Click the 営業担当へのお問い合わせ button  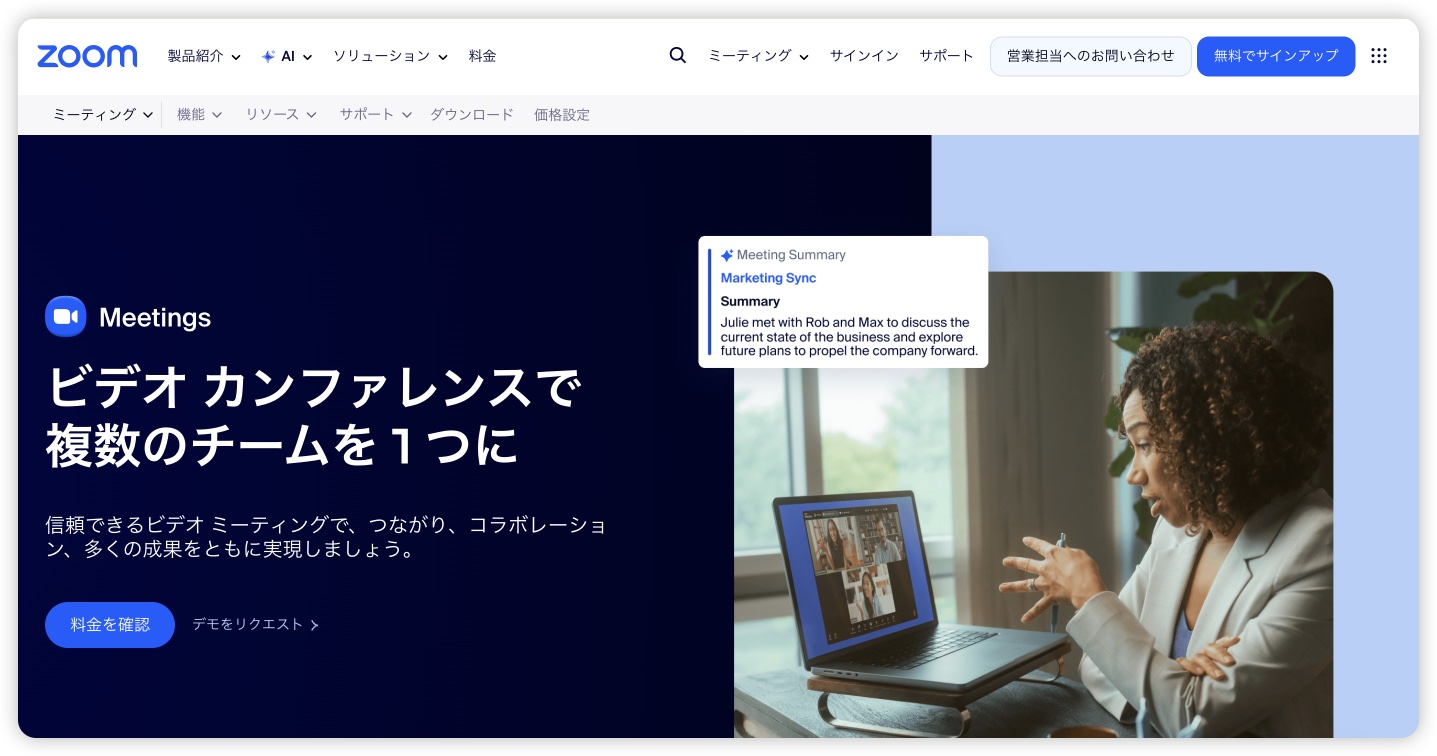[1090, 56]
